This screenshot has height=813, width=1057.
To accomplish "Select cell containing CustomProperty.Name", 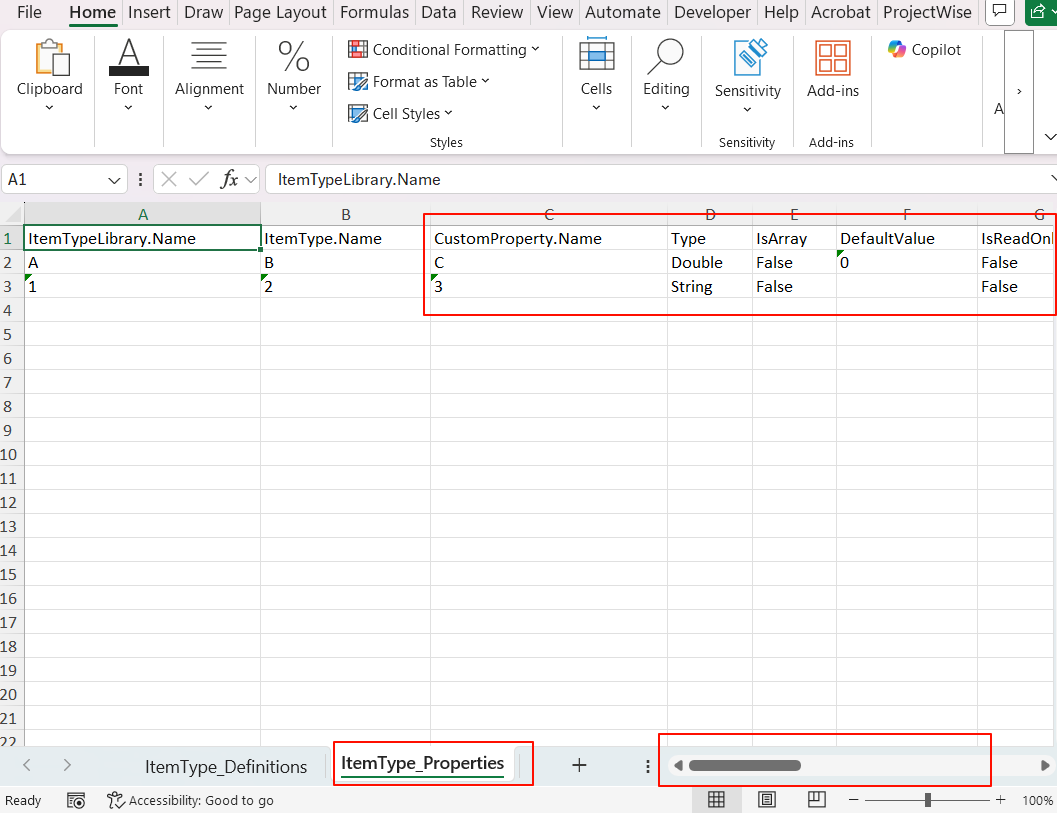I will pos(548,239).
